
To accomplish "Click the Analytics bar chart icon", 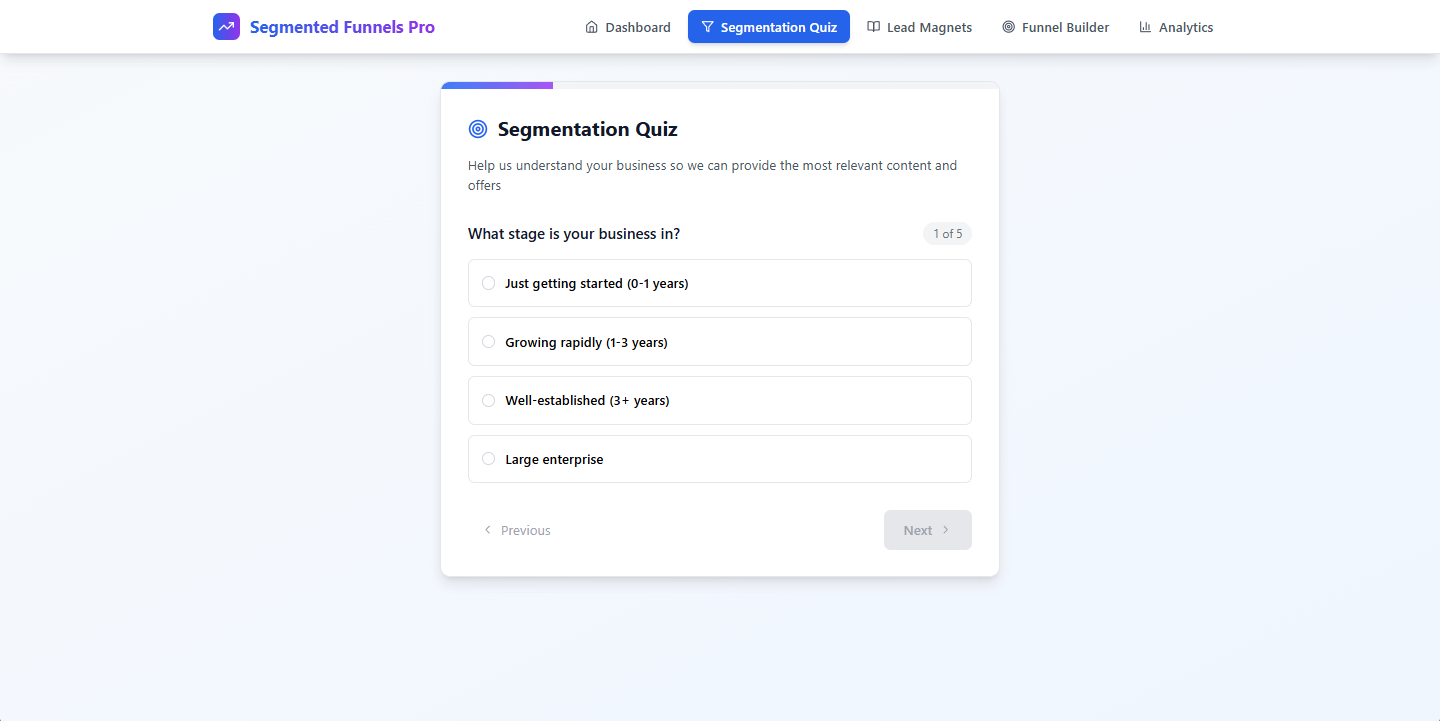I will pos(1145,27).
